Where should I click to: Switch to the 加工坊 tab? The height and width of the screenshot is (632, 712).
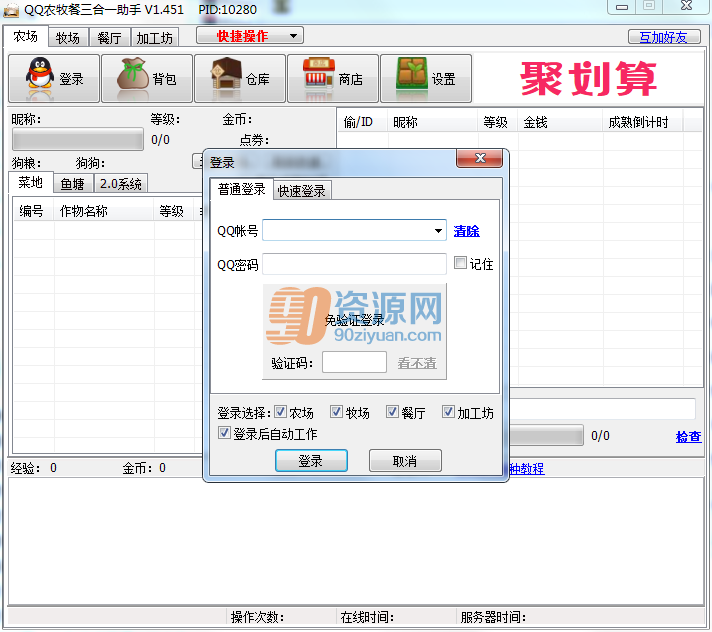pos(154,38)
